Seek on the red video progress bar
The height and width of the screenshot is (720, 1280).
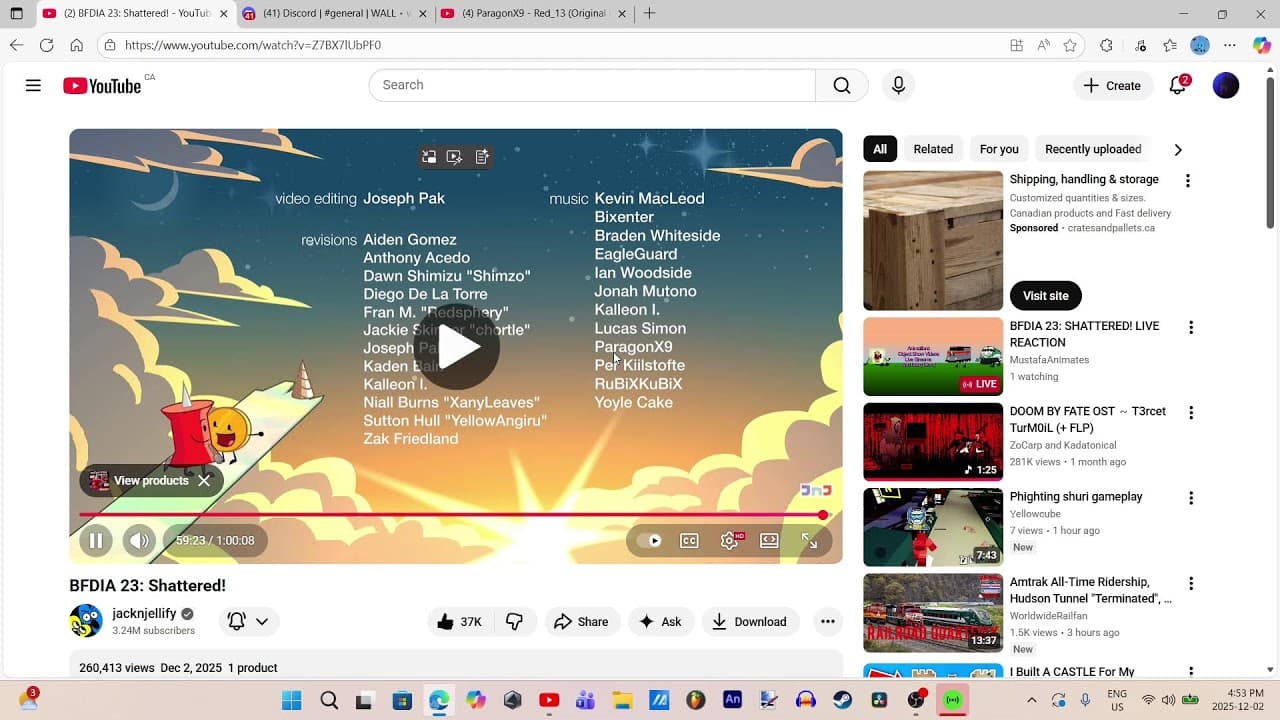point(454,515)
